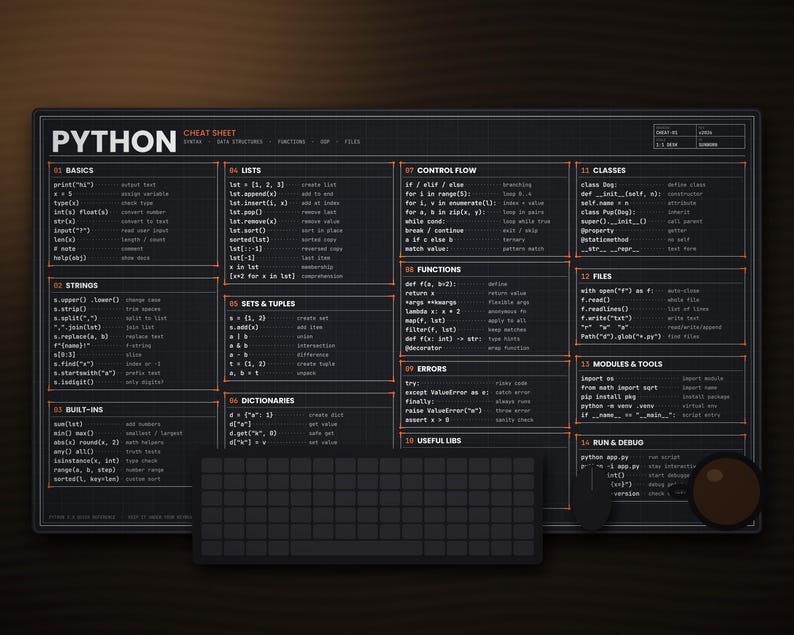Click the lambda x: x * 2 line
Image resolution: width=794 pixels, height=635 pixels.
pyautogui.click(x=433, y=311)
